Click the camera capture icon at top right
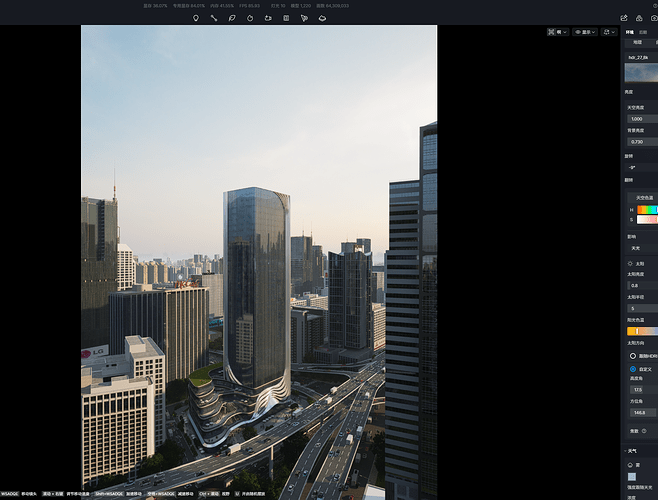The width and height of the screenshot is (658, 500). [x=654, y=18]
